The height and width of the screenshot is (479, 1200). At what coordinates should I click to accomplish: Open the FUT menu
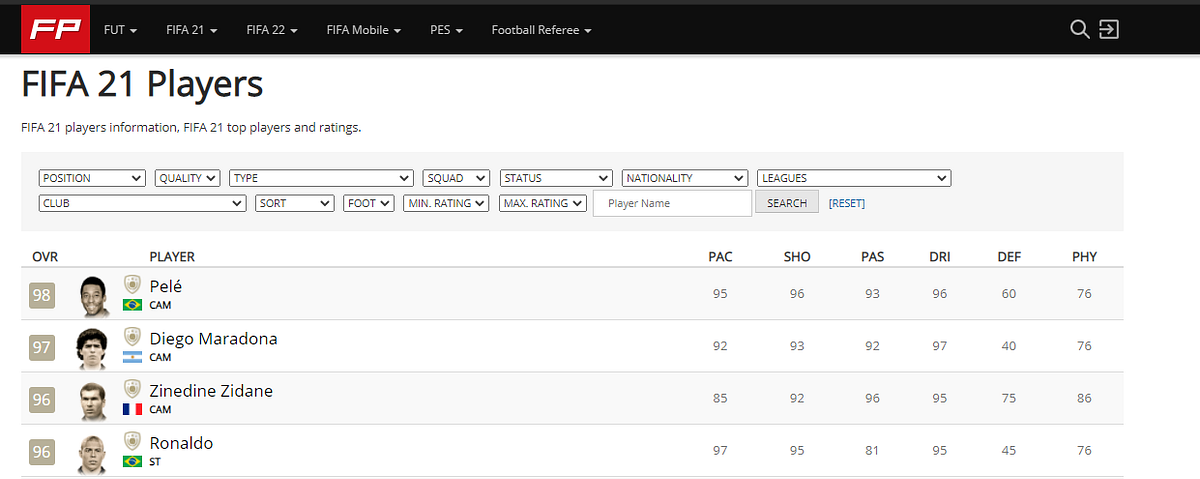pyautogui.click(x=121, y=30)
